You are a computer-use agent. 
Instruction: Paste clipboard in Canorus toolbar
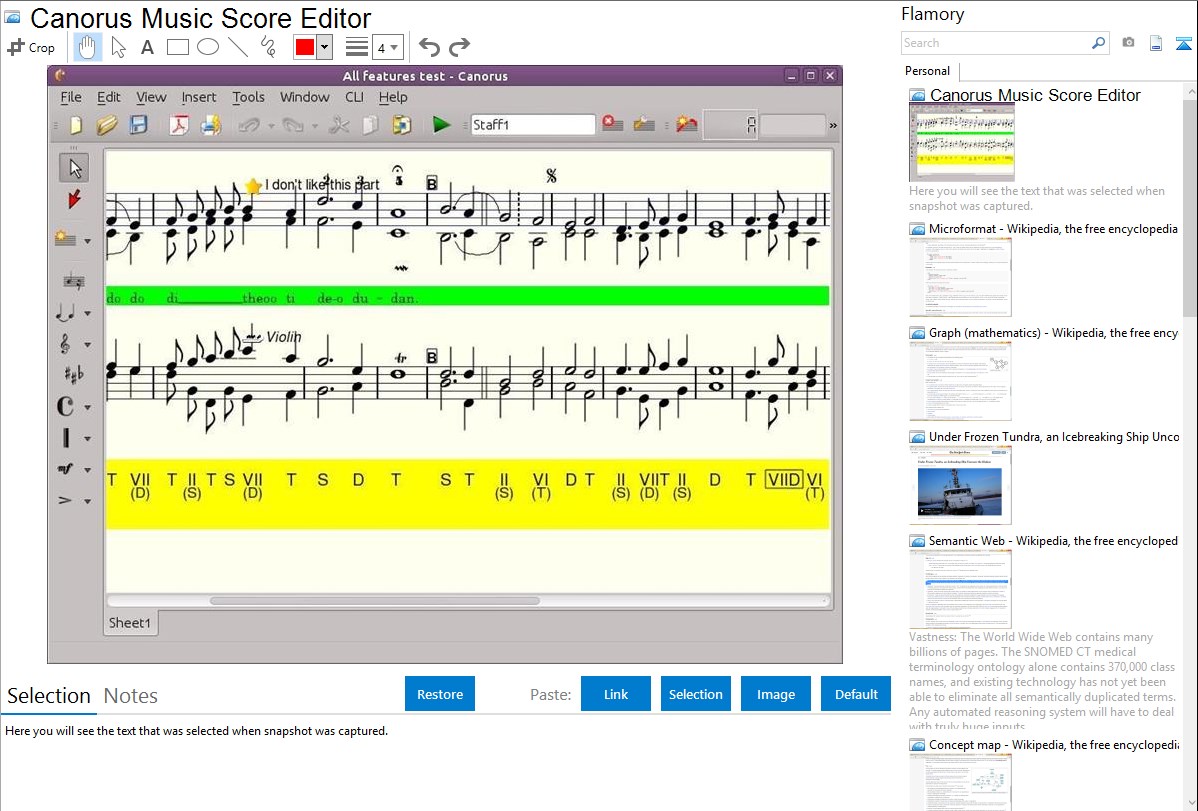click(401, 125)
